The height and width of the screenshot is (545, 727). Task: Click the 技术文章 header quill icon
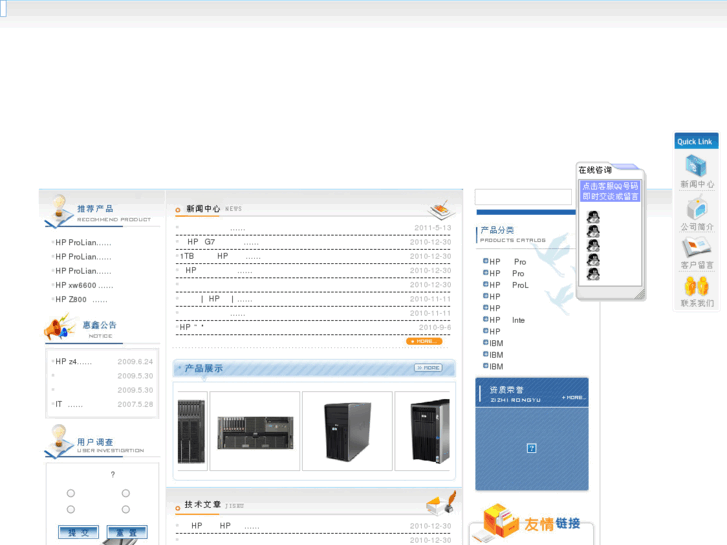point(441,504)
